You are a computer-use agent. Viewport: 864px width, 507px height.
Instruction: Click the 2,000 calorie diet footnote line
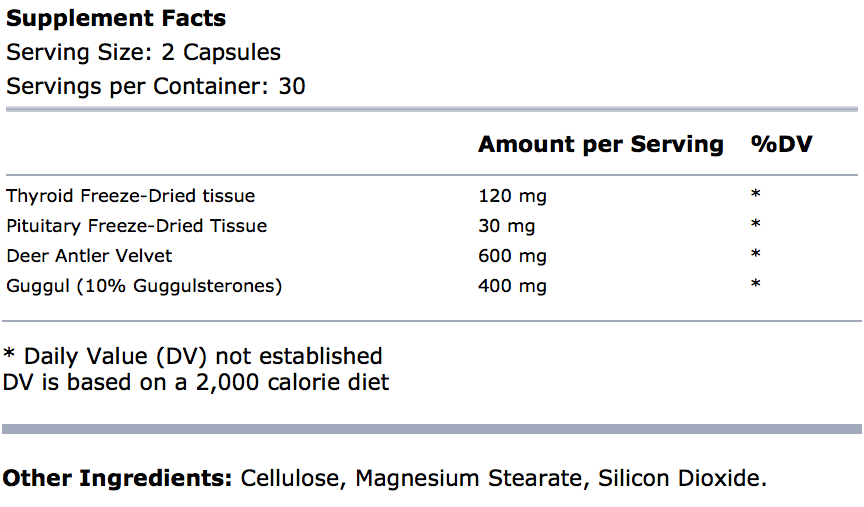tap(196, 381)
